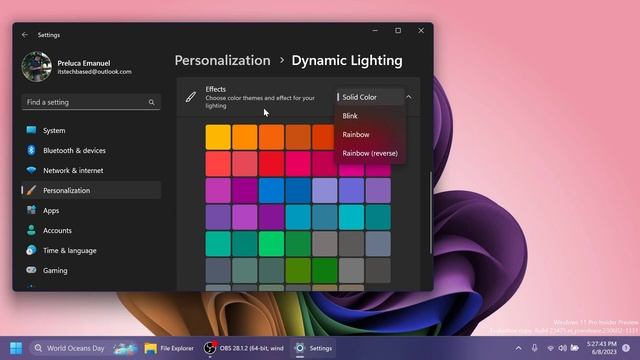
Task: Open the Apps icon in the sidebar
Action: pyautogui.click(x=31, y=210)
